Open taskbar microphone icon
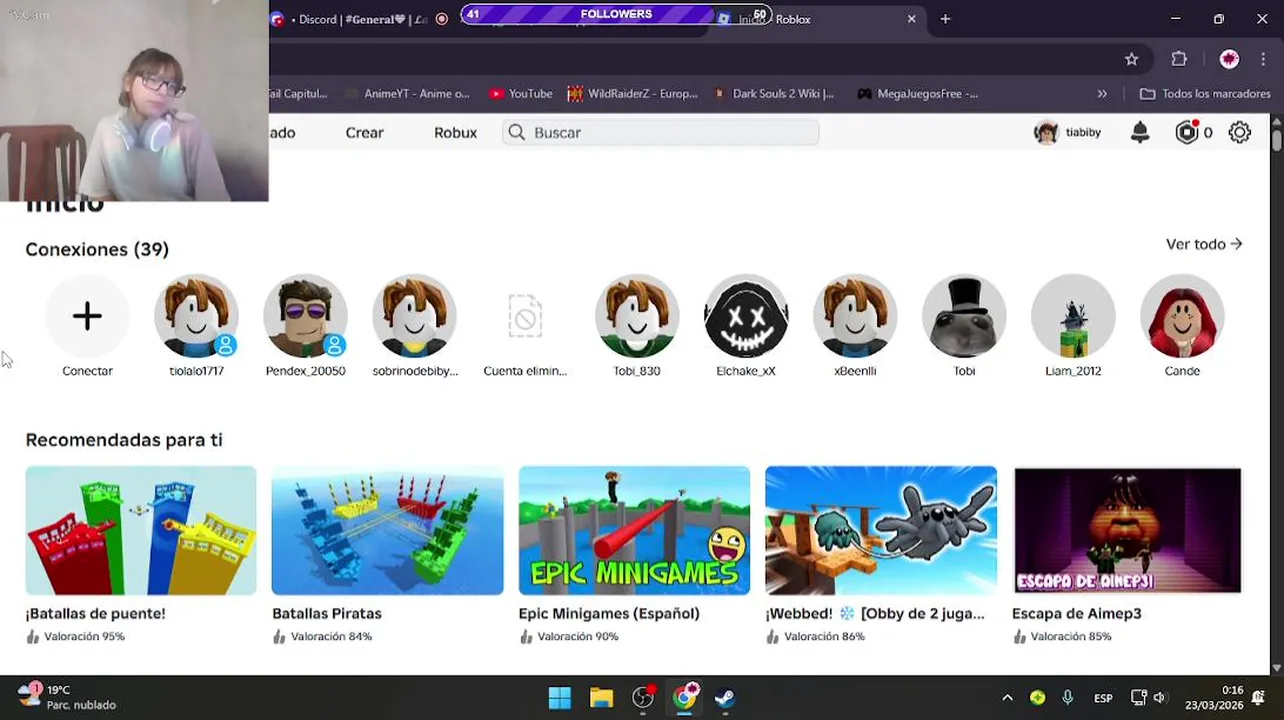Screen dimensions: 1284x720 (x=1067, y=698)
